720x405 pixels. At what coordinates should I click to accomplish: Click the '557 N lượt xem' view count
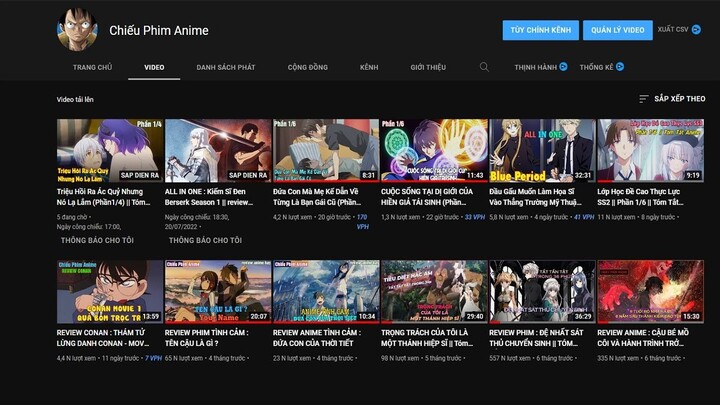click(x=510, y=358)
